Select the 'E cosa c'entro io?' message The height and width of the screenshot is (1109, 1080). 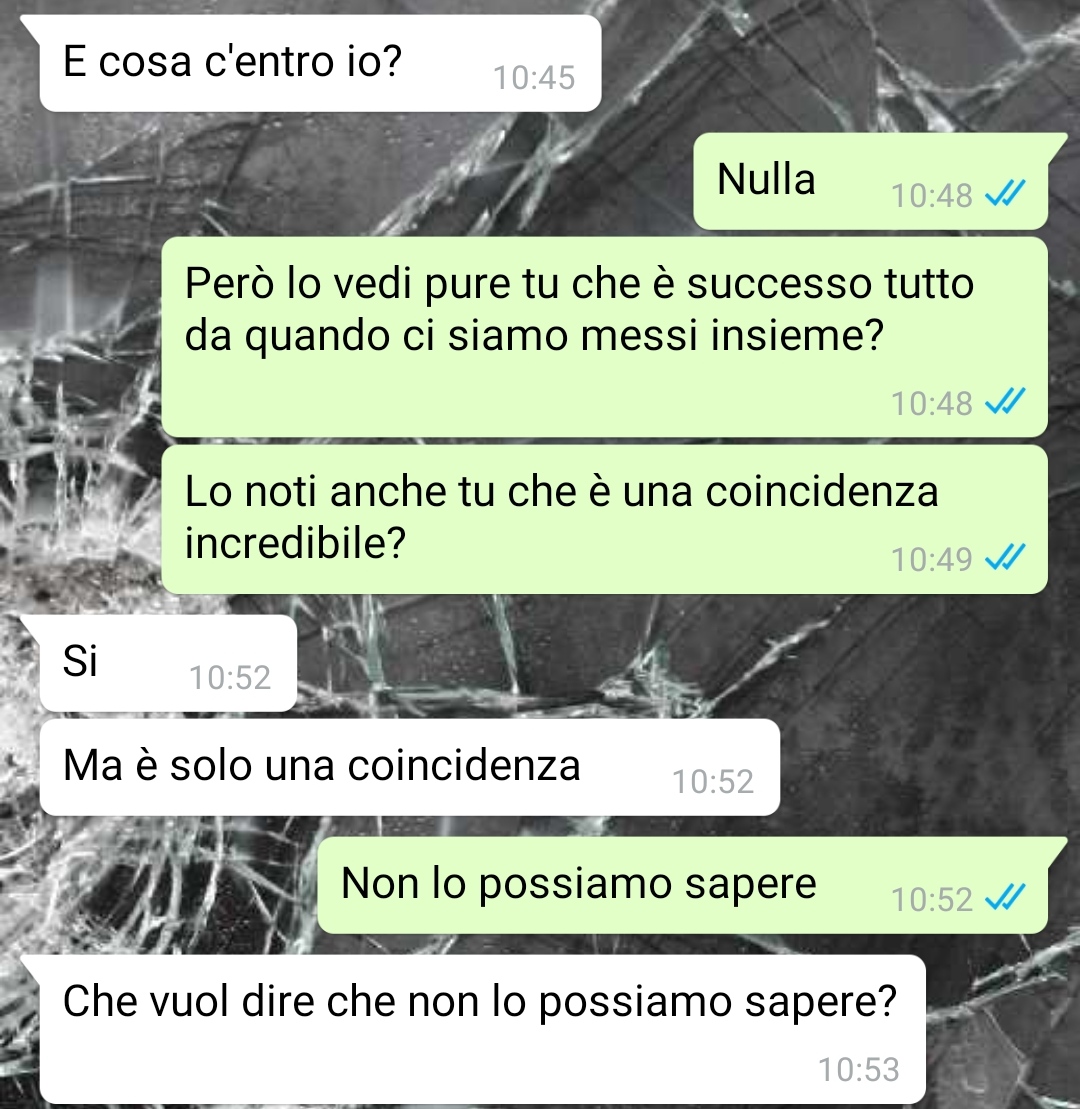click(320, 64)
